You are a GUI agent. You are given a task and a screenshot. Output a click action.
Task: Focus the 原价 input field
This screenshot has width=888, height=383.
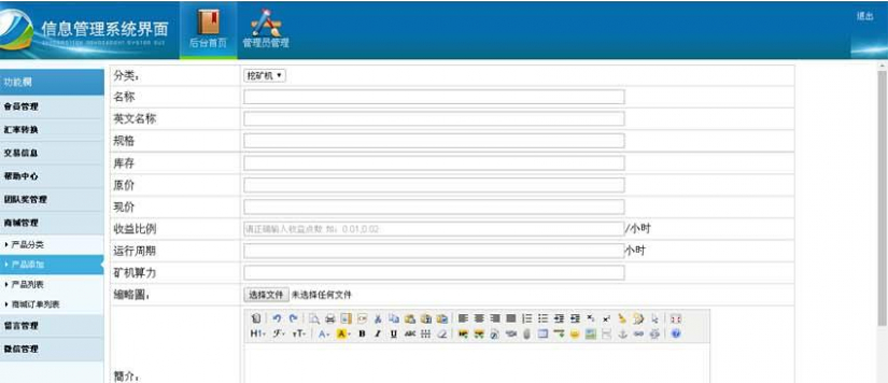tap(434, 185)
